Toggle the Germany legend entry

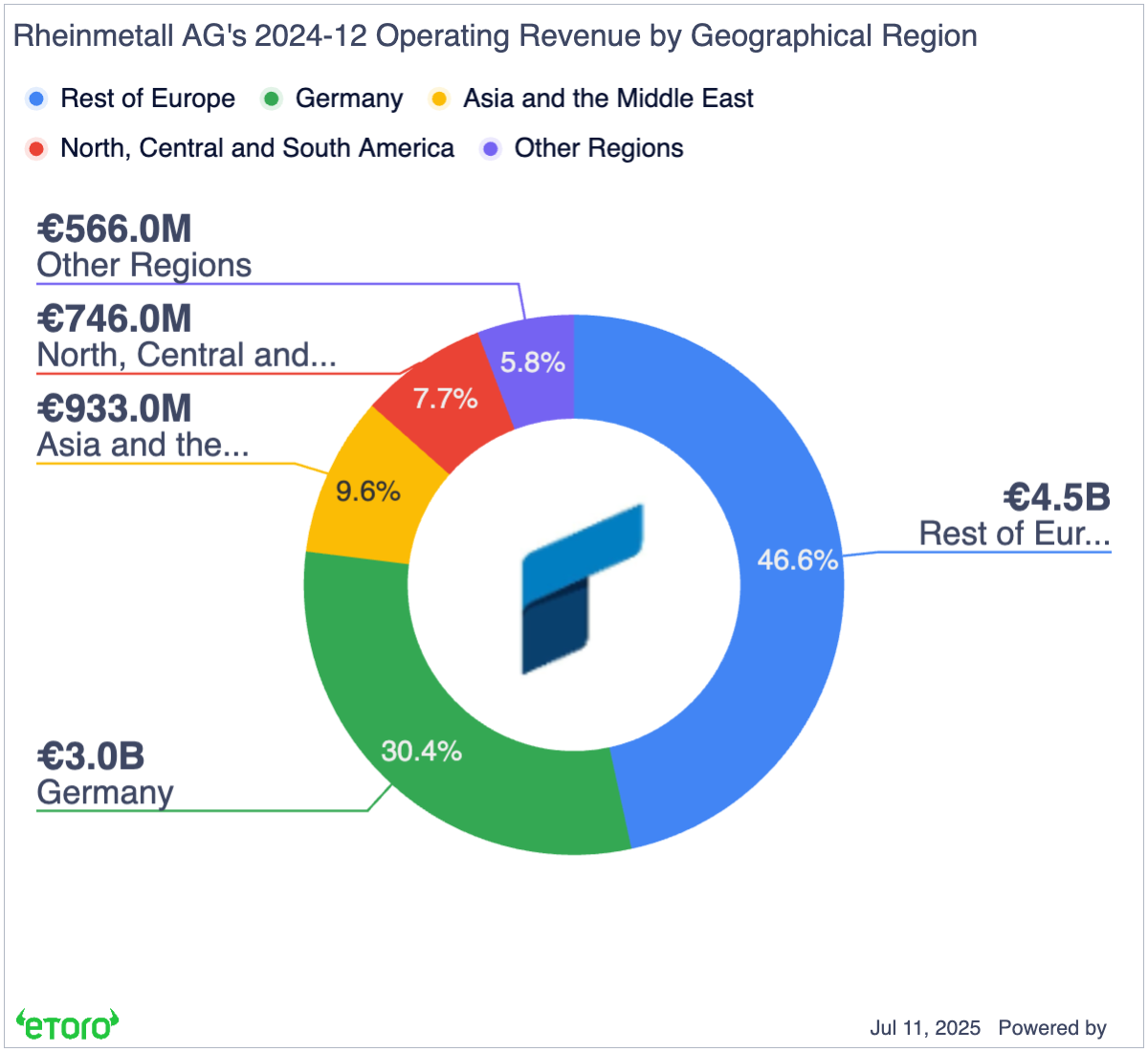(x=332, y=99)
